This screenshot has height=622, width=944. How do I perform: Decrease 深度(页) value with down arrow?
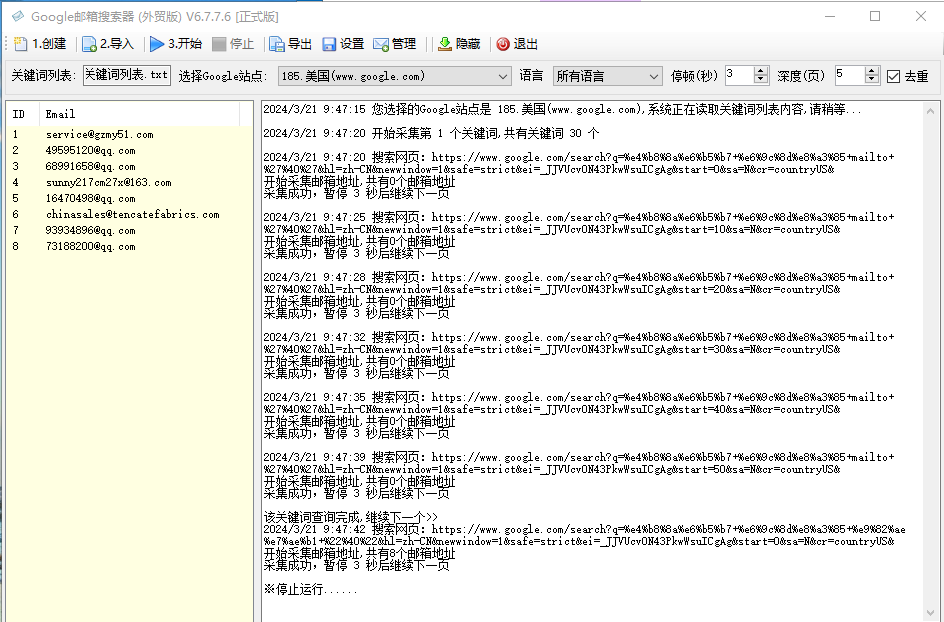tap(871, 79)
